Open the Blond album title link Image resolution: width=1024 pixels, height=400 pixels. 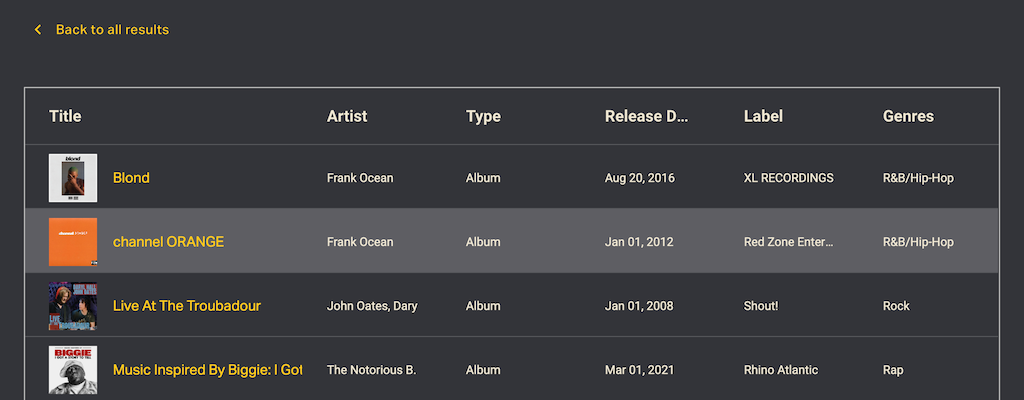(131, 178)
